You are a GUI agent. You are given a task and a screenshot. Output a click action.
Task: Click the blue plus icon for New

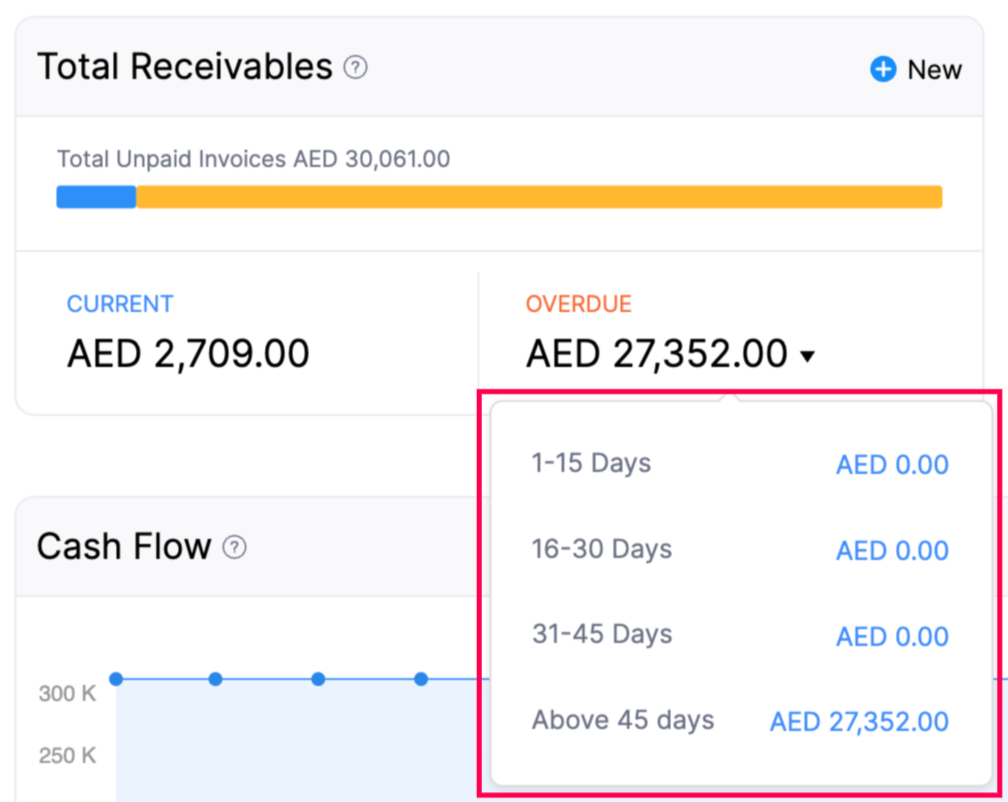(x=882, y=69)
